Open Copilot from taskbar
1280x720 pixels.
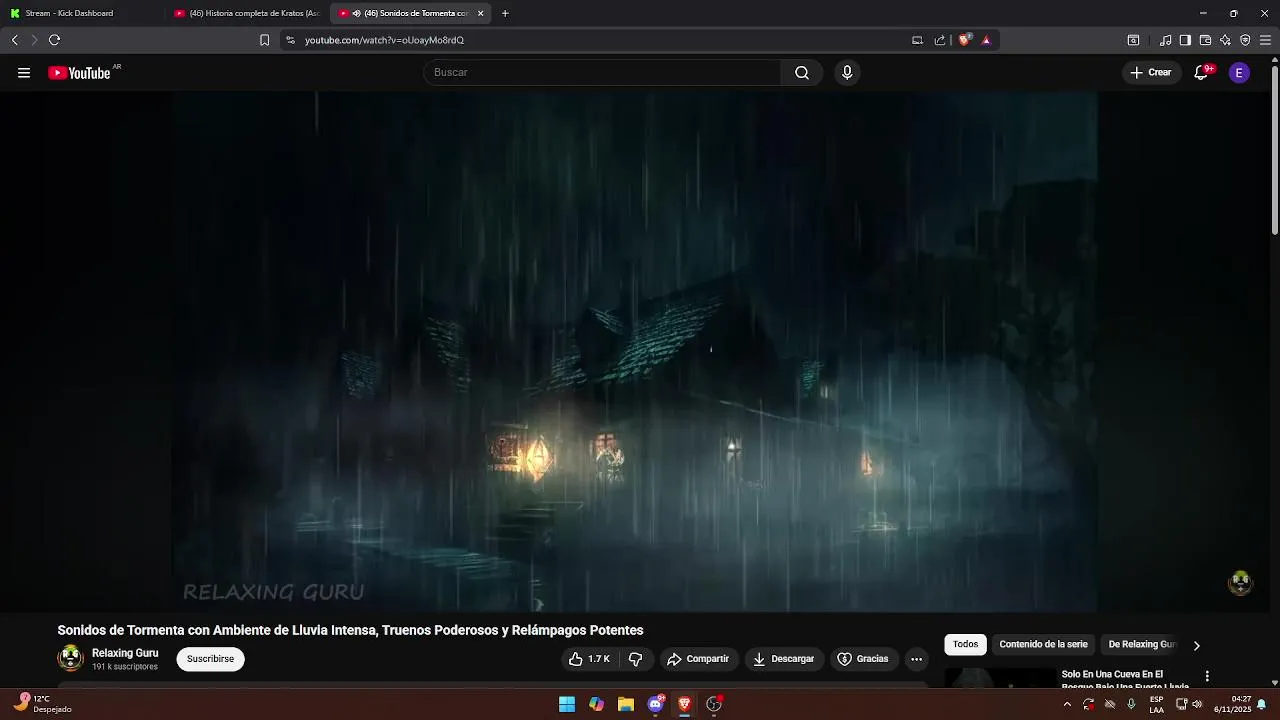(596, 704)
